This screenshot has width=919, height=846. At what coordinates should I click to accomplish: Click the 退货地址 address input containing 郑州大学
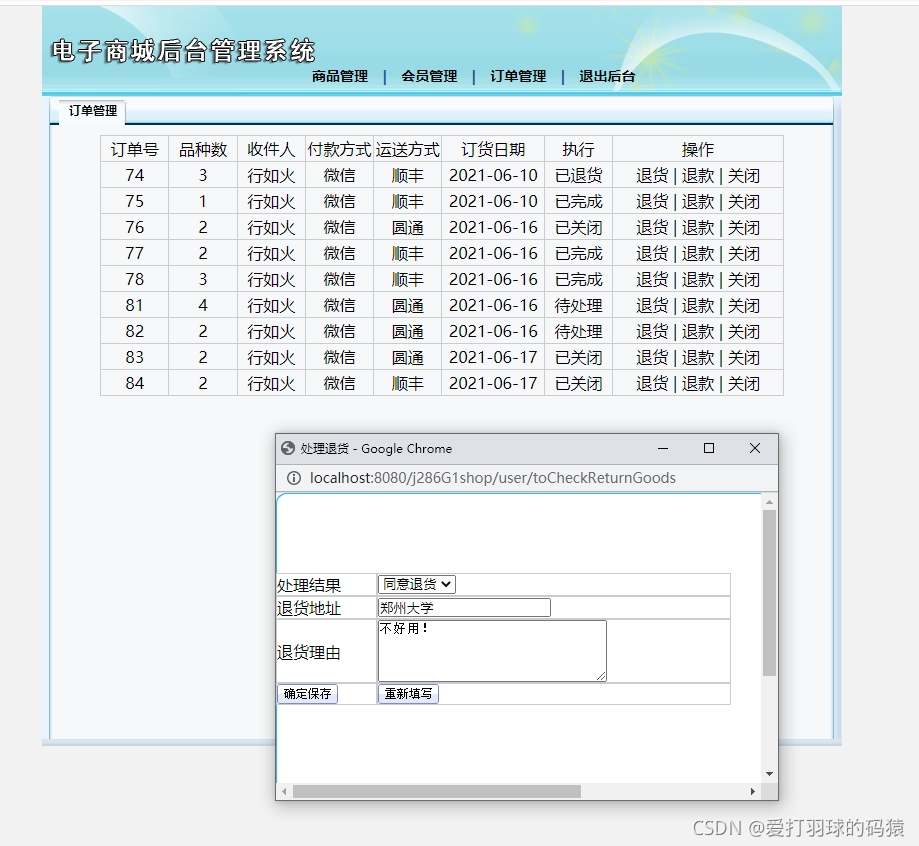(463, 607)
